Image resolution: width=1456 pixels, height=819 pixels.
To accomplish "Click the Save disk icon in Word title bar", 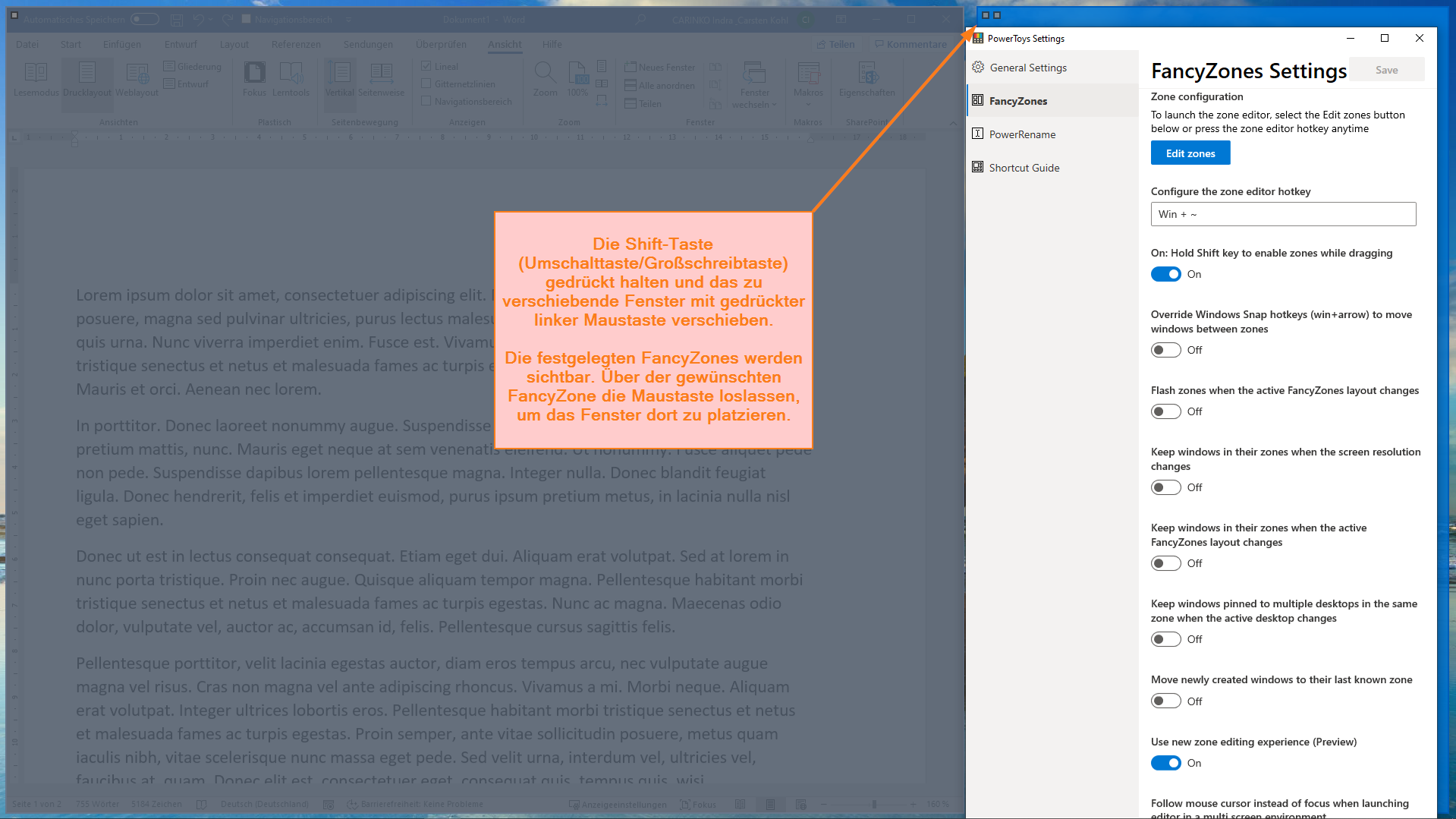I will click(177, 20).
